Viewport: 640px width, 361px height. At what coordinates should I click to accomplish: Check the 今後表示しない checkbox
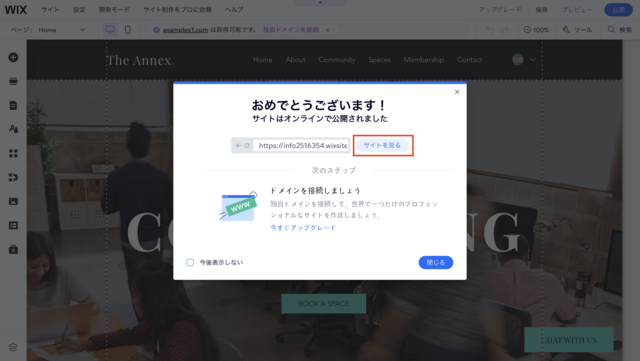(x=190, y=262)
